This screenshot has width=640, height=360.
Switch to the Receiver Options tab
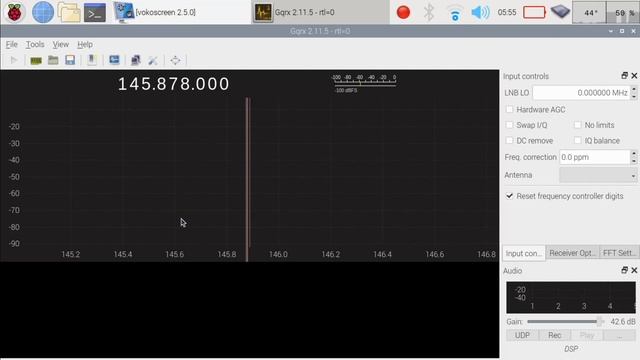572,253
